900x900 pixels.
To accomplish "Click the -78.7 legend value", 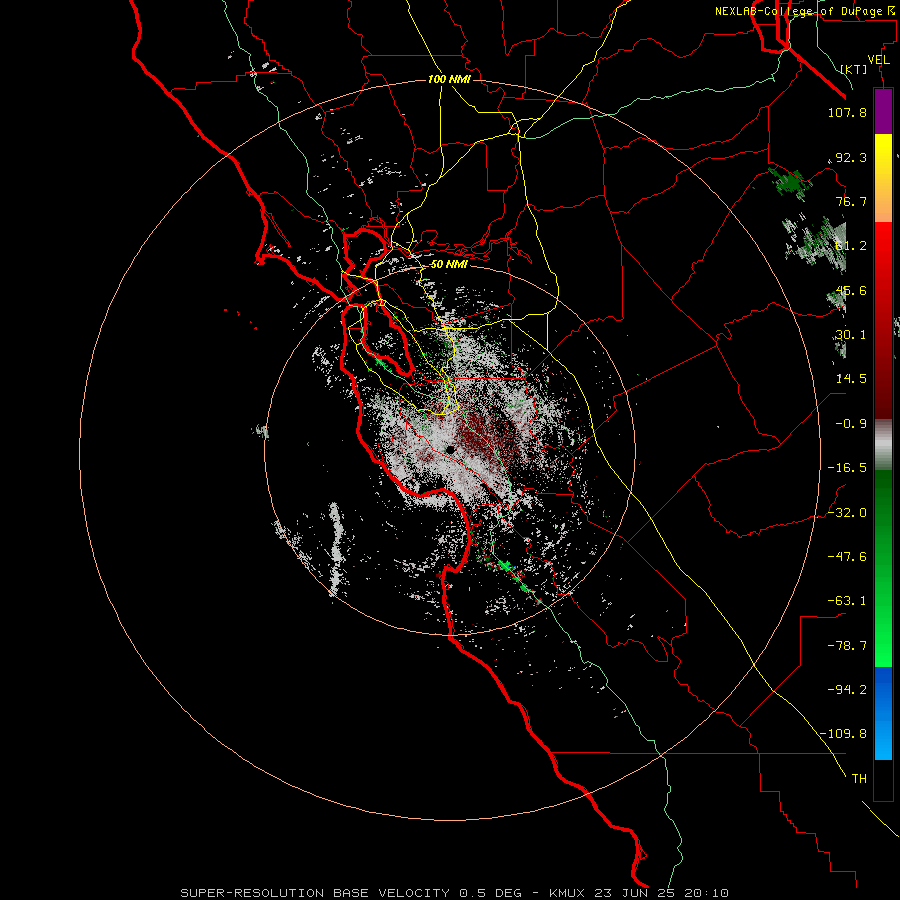I will click(x=847, y=646).
